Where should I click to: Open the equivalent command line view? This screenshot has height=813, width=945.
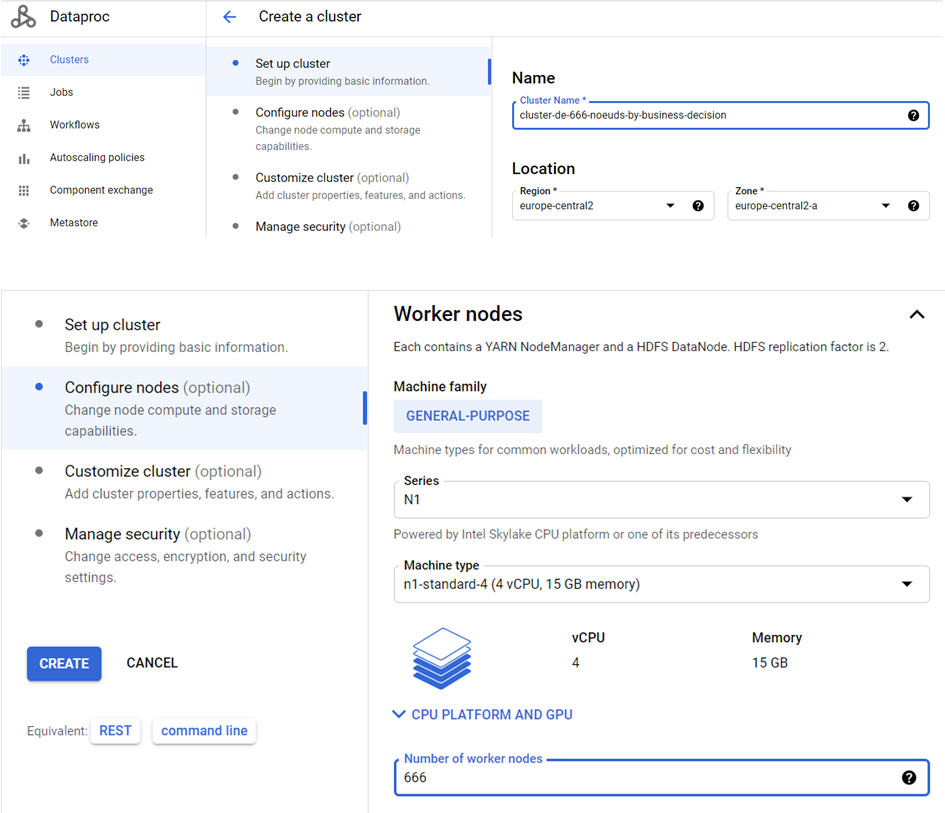(204, 730)
